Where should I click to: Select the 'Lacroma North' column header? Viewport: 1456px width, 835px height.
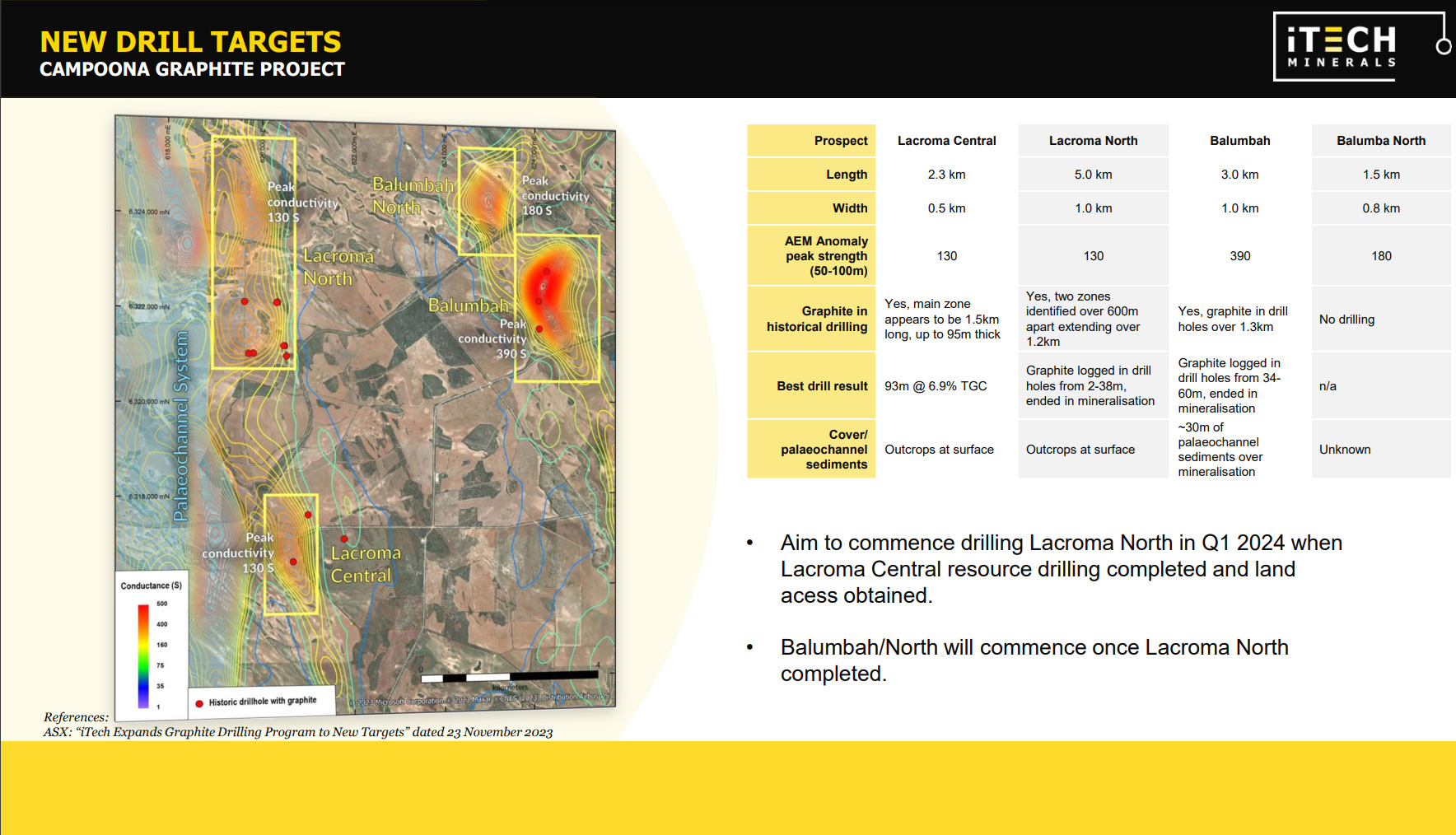click(x=1093, y=141)
